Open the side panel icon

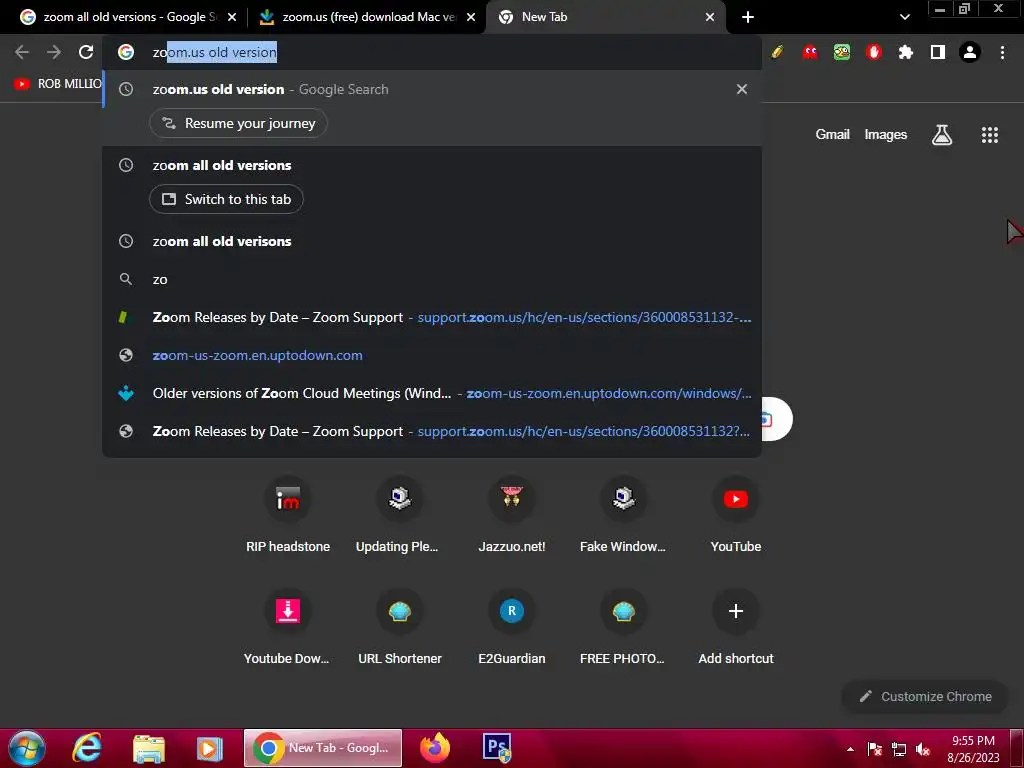[937, 52]
